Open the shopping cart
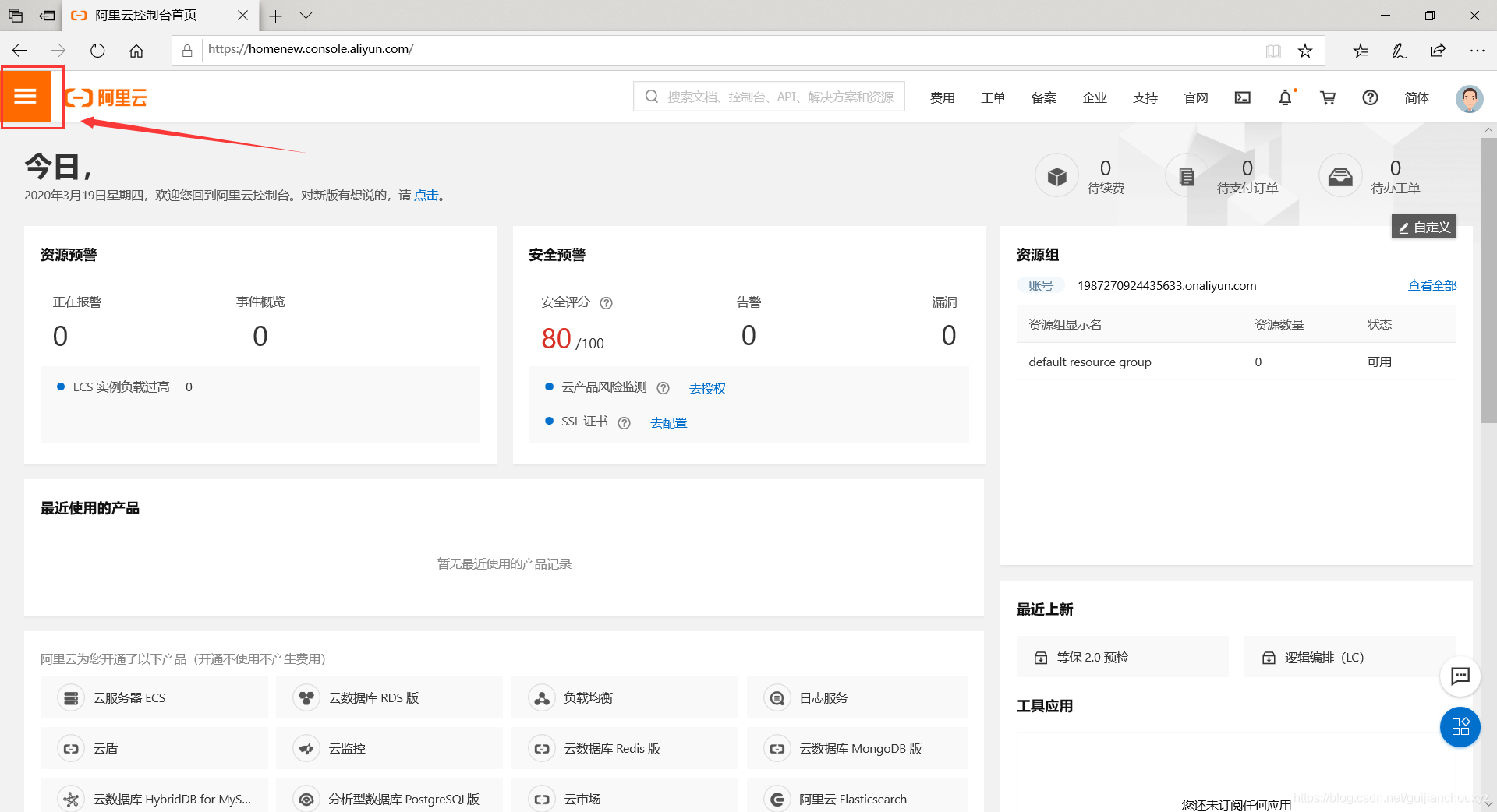 point(1327,97)
